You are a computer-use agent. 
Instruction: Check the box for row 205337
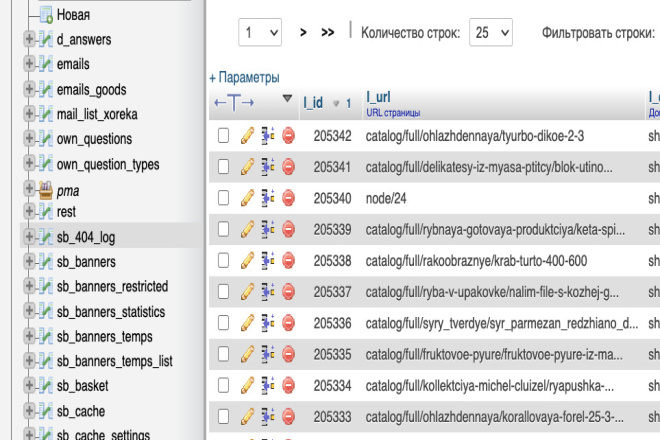tap(224, 291)
